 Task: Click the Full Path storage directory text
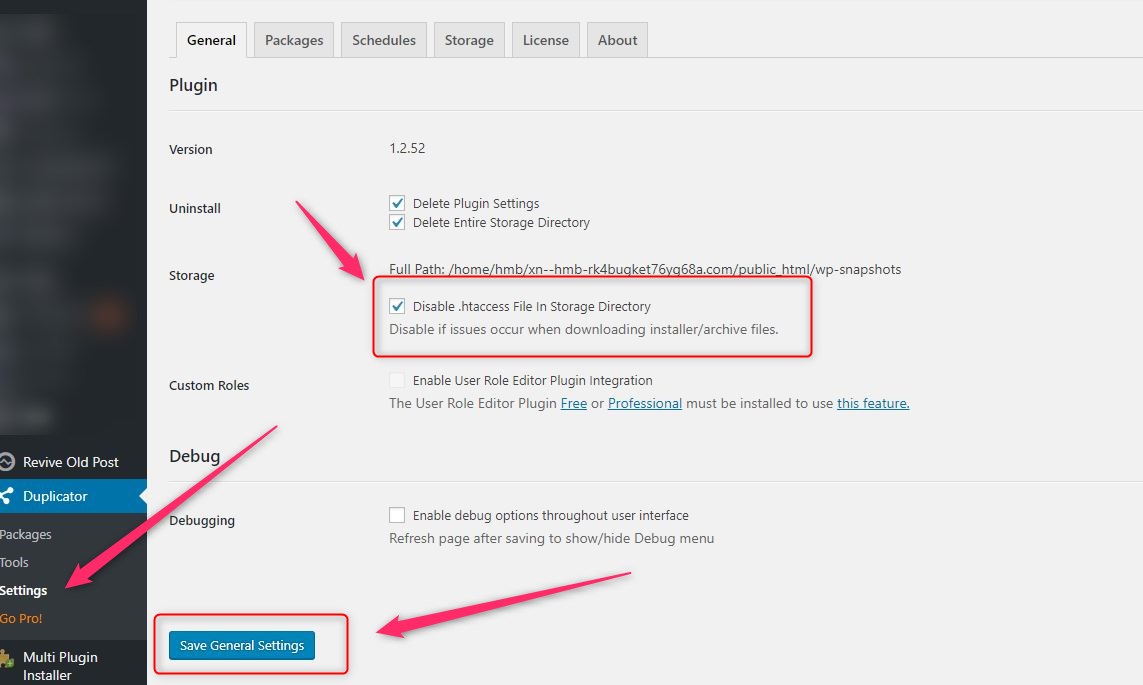coord(645,270)
